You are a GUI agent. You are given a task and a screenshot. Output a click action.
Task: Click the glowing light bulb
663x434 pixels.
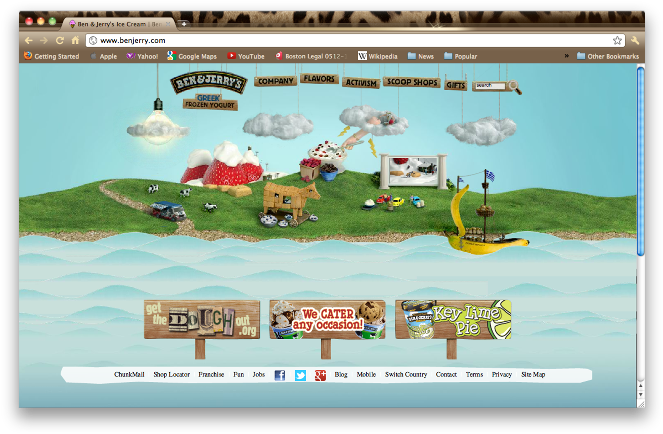[x=158, y=121]
